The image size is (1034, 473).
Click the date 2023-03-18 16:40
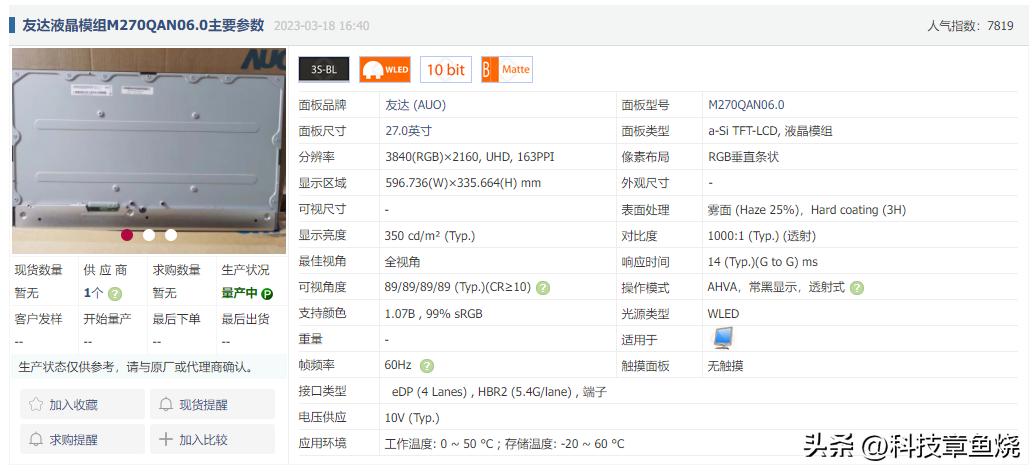pos(321,26)
